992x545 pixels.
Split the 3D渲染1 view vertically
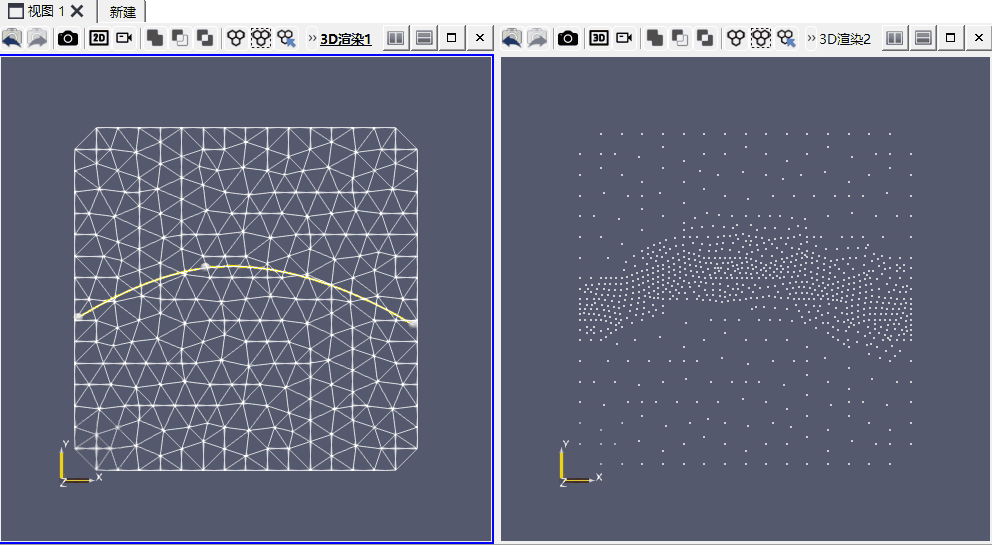(x=425, y=38)
